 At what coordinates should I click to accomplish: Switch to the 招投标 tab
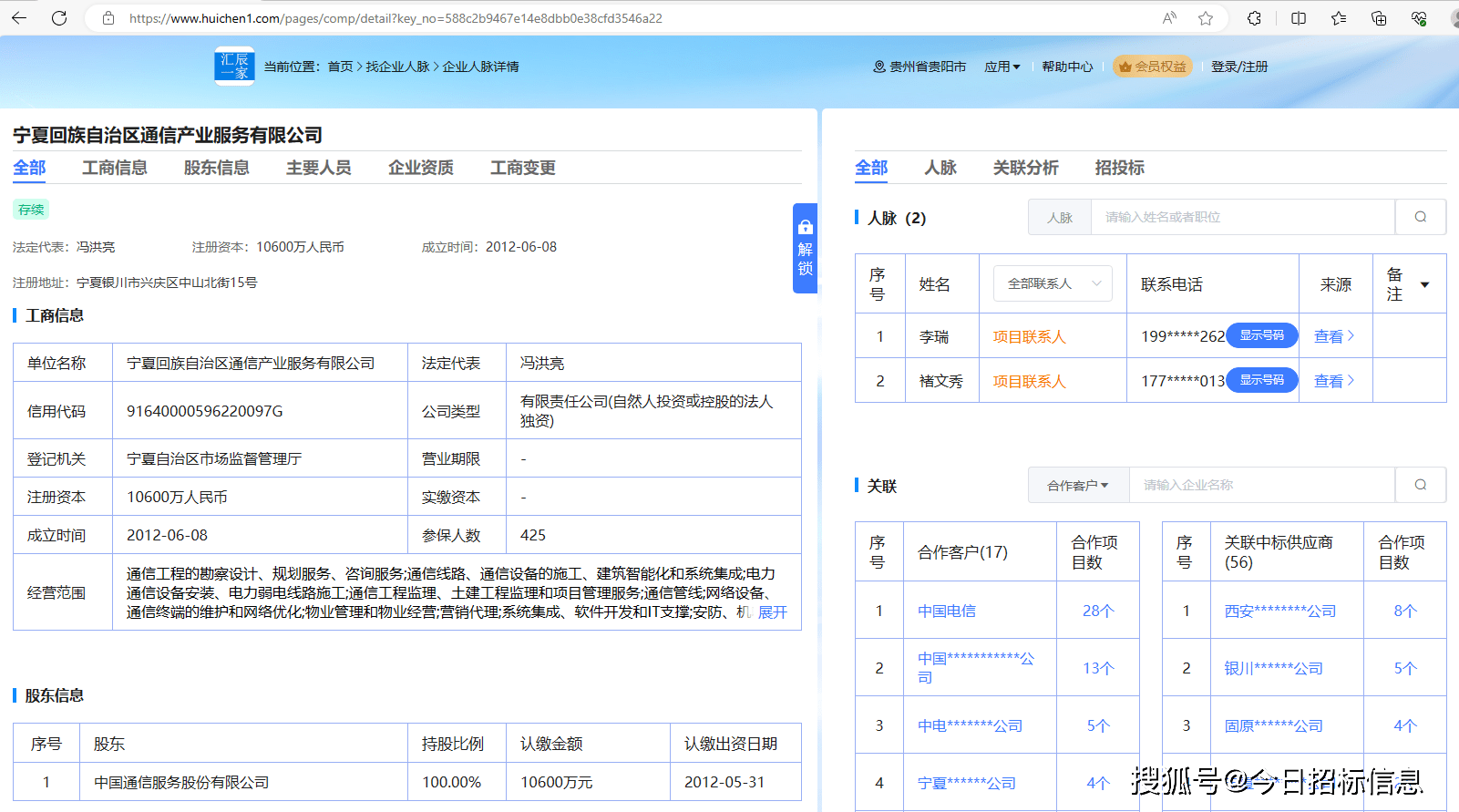[x=1120, y=168]
